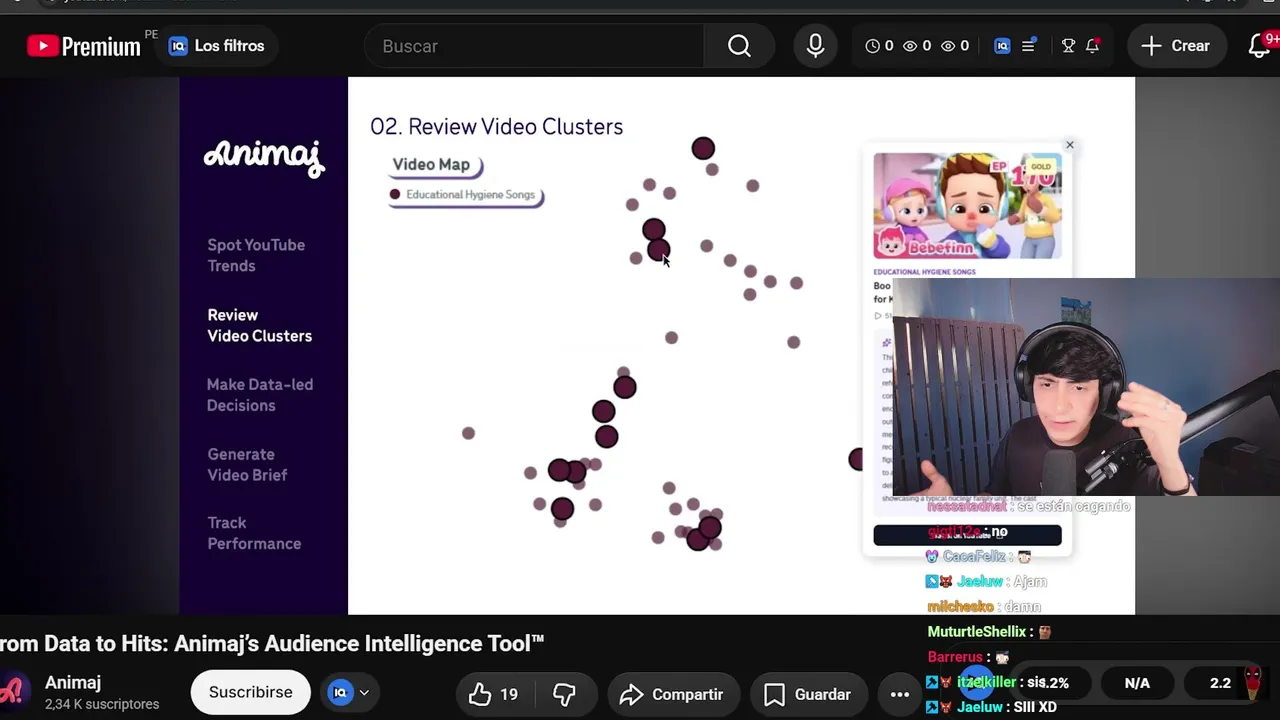Open the Animaj channel avatar
Image resolution: width=1280 pixels, height=720 pixels.
coord(11,692)
